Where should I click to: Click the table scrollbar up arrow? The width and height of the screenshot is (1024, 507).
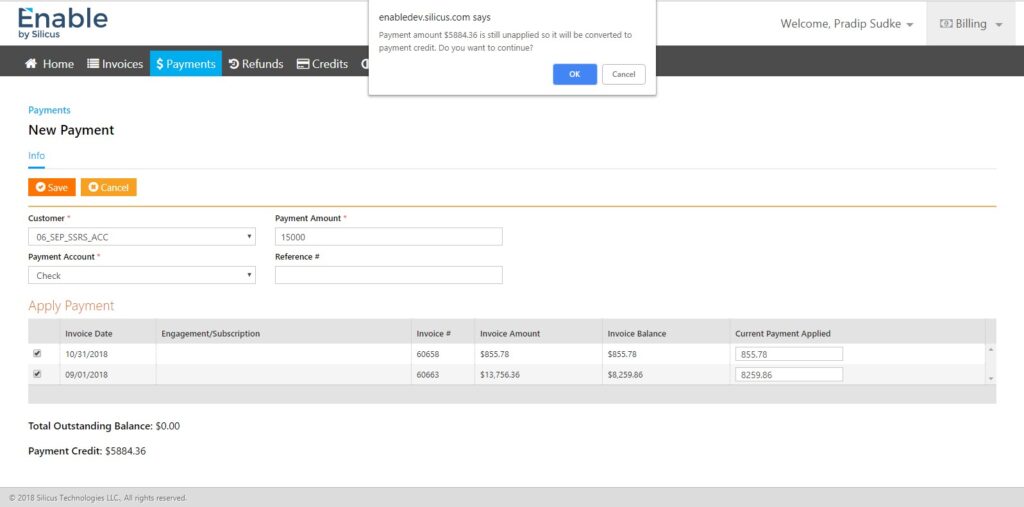[x=991, y=350]
